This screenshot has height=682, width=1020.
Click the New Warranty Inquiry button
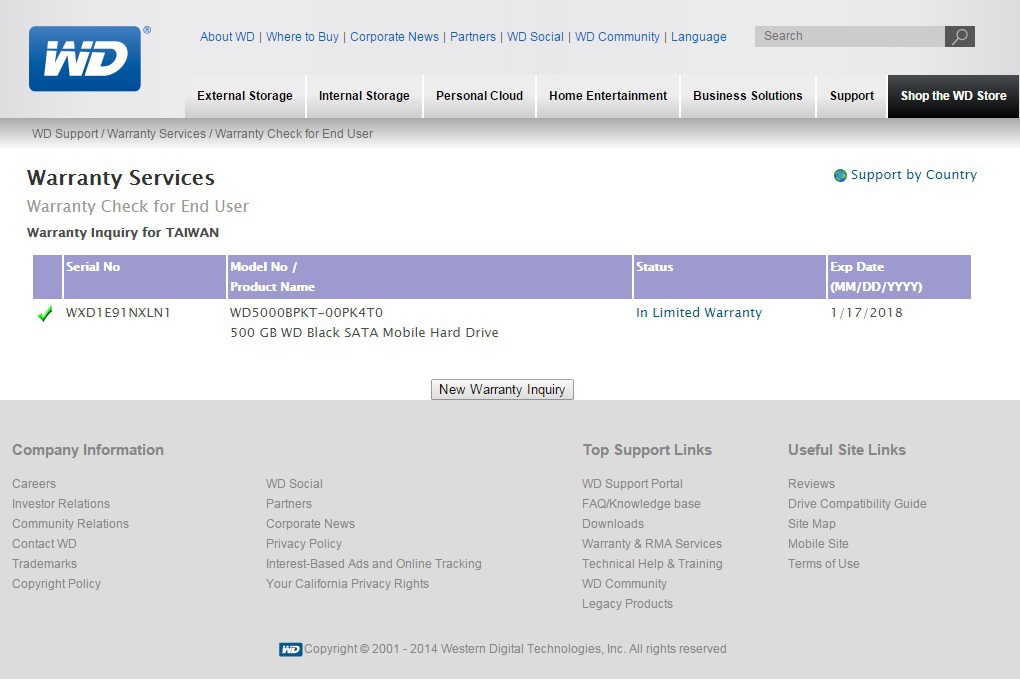(502, 390)
